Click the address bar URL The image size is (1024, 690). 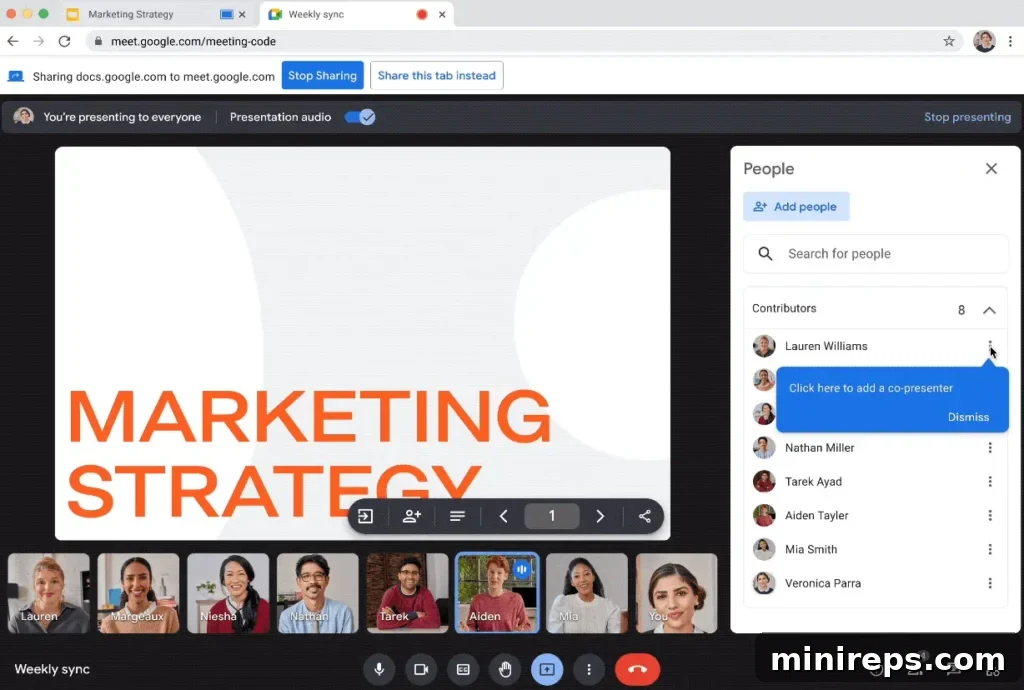(x=193, y=41)
